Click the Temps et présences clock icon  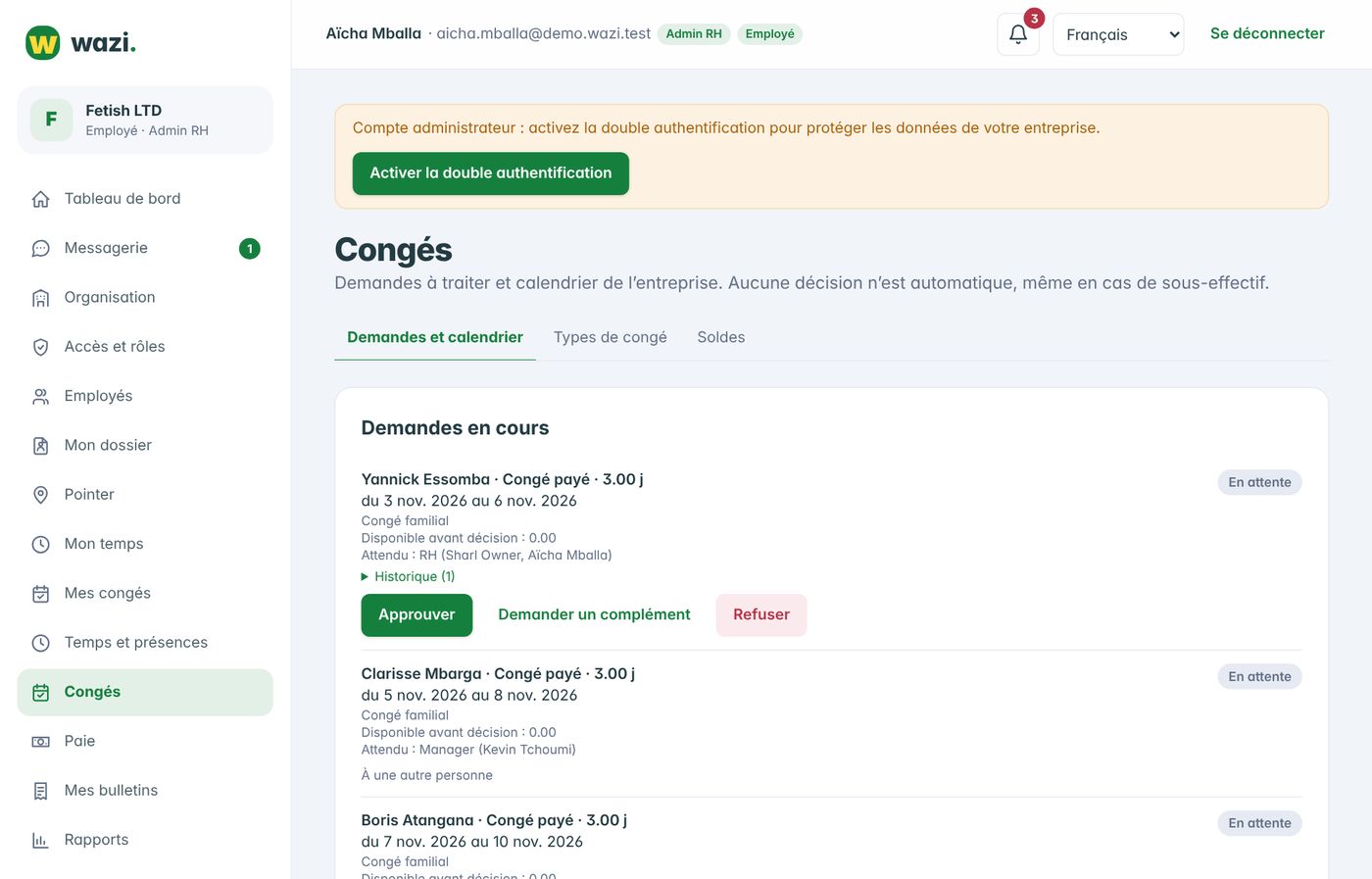click(x=40, y=643)
